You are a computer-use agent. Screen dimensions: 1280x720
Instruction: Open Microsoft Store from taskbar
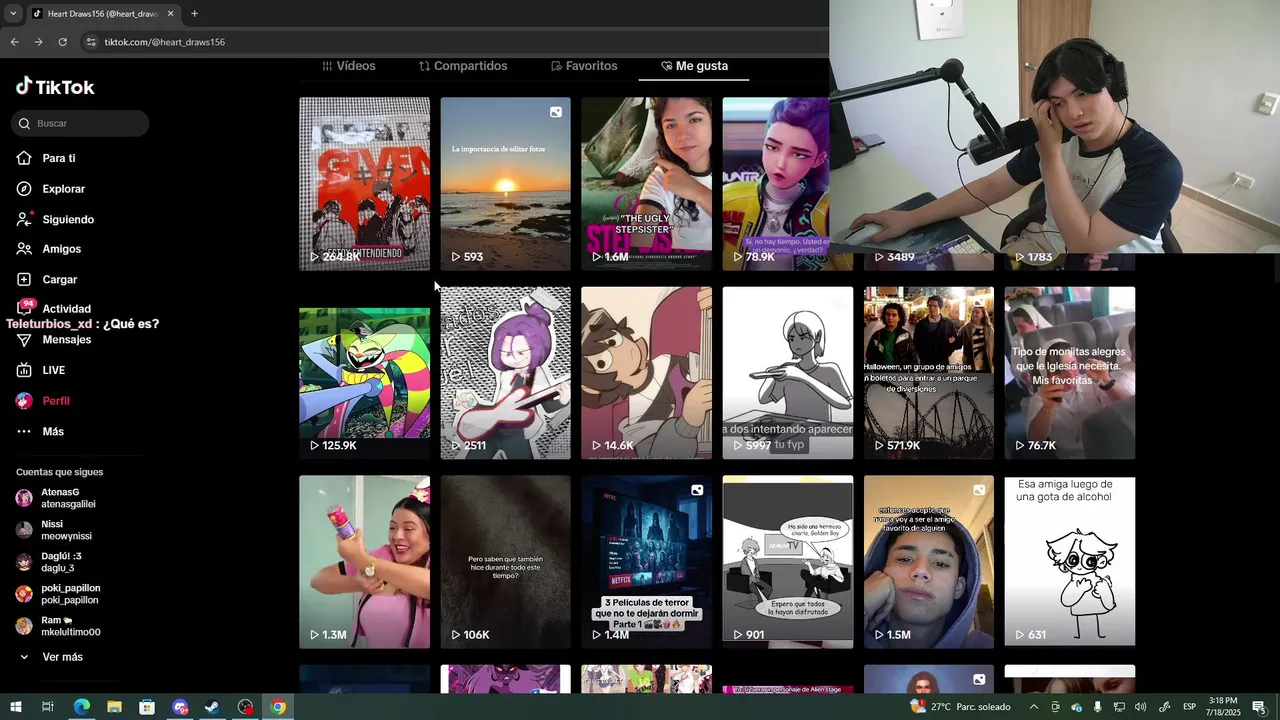coord(147,707)
